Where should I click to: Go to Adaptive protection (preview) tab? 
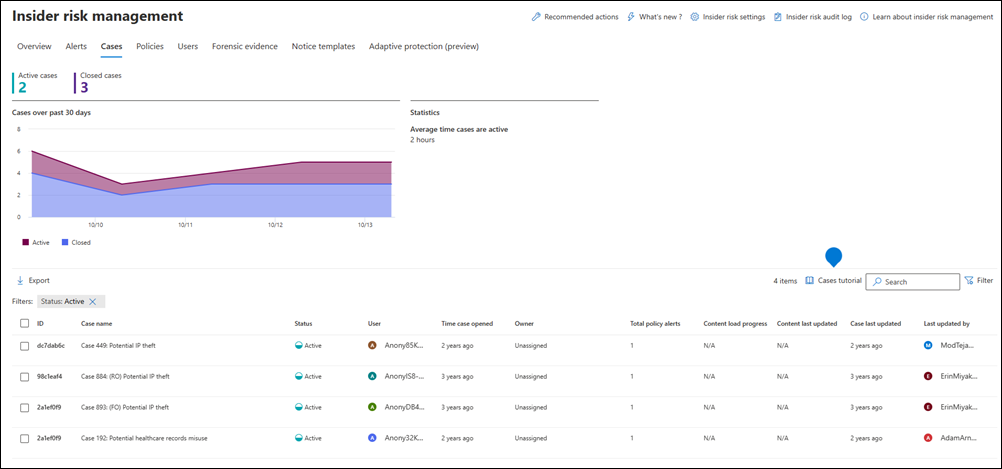click(423, 46)
